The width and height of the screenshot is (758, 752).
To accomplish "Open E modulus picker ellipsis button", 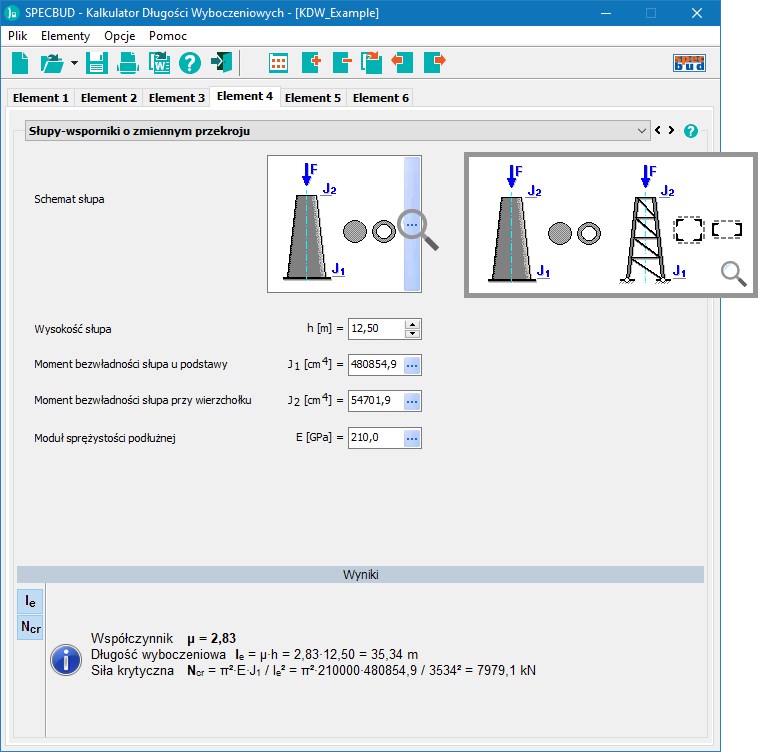I will pyautogui.click(x=411, y=437).
